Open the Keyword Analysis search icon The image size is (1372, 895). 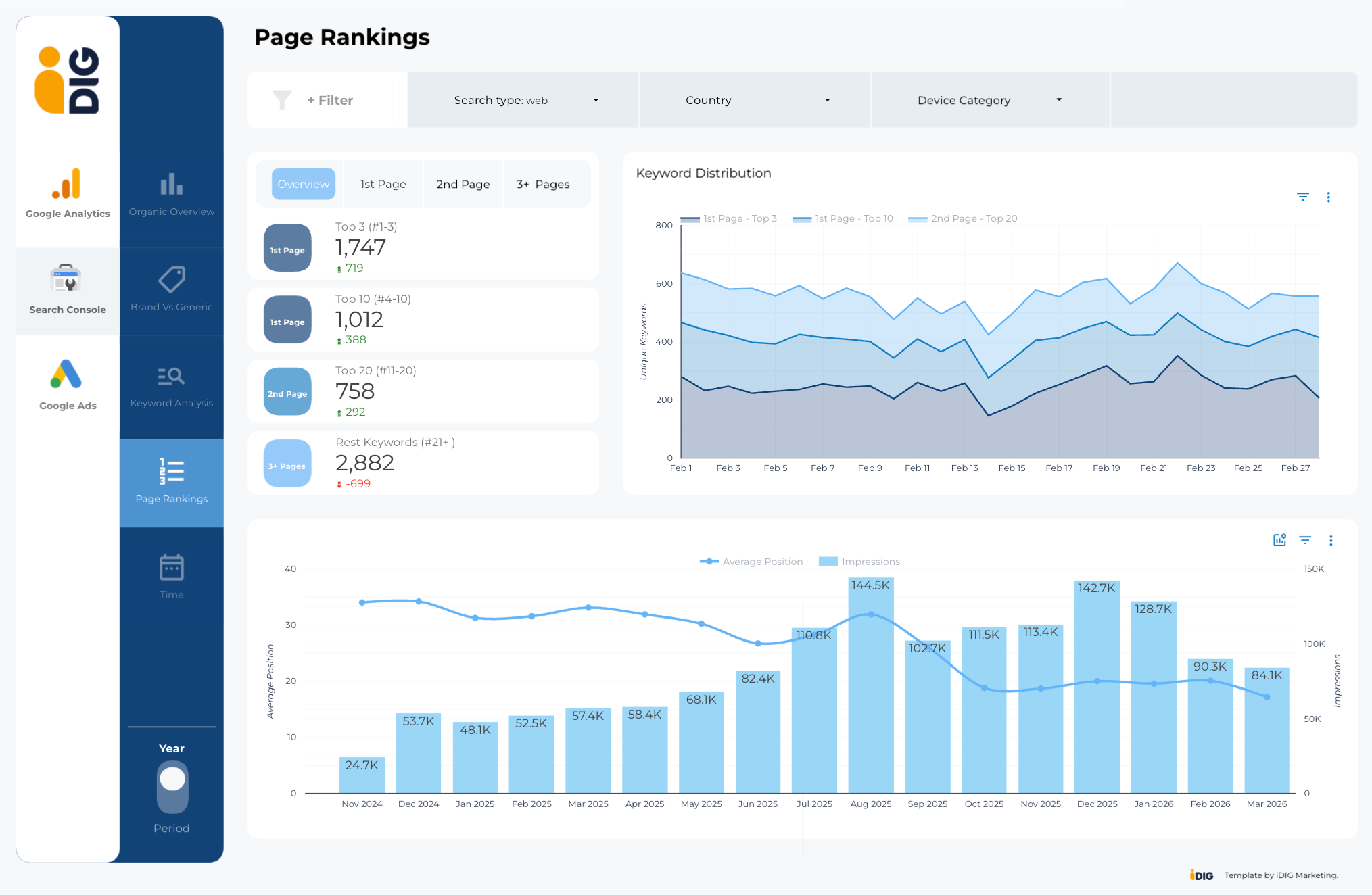[171, 376]
